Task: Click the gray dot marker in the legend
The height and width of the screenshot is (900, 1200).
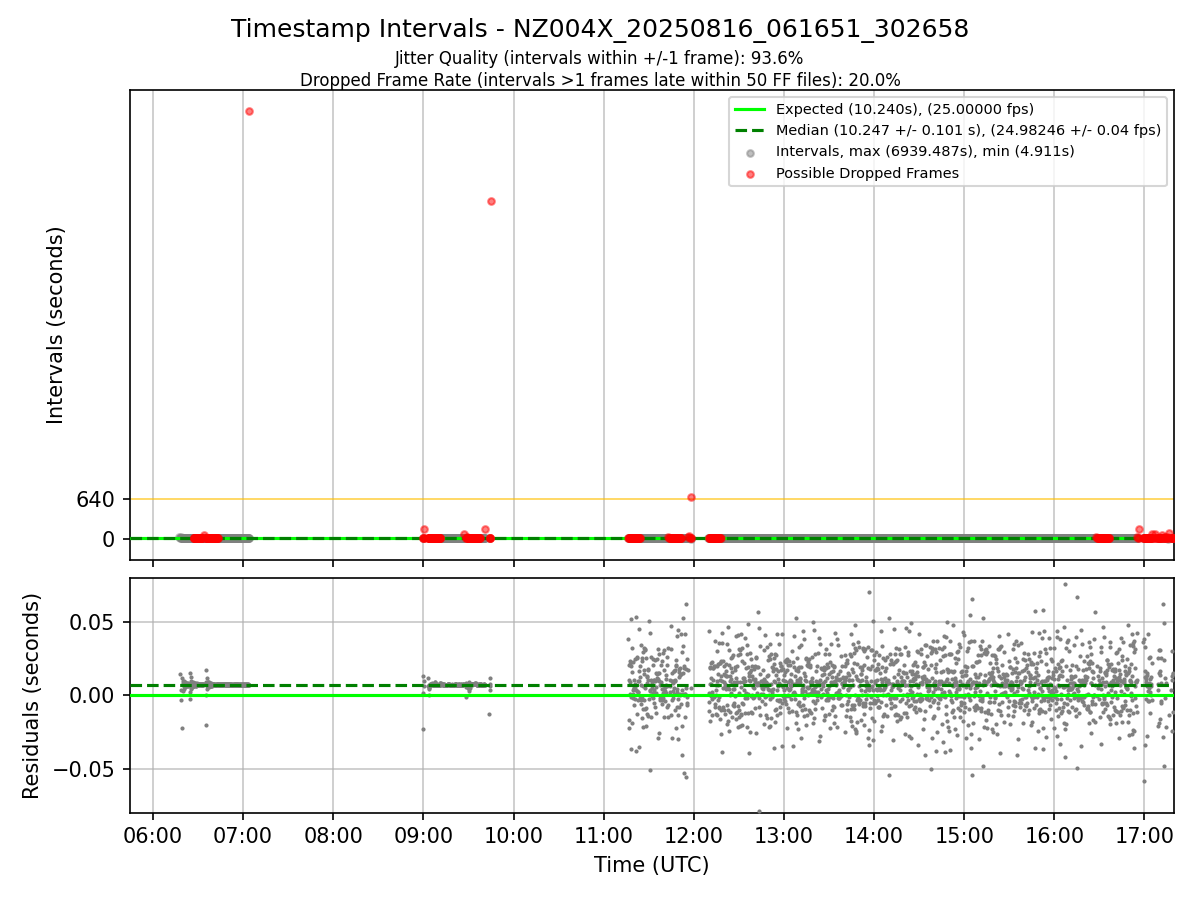Action: click(751, 152)
